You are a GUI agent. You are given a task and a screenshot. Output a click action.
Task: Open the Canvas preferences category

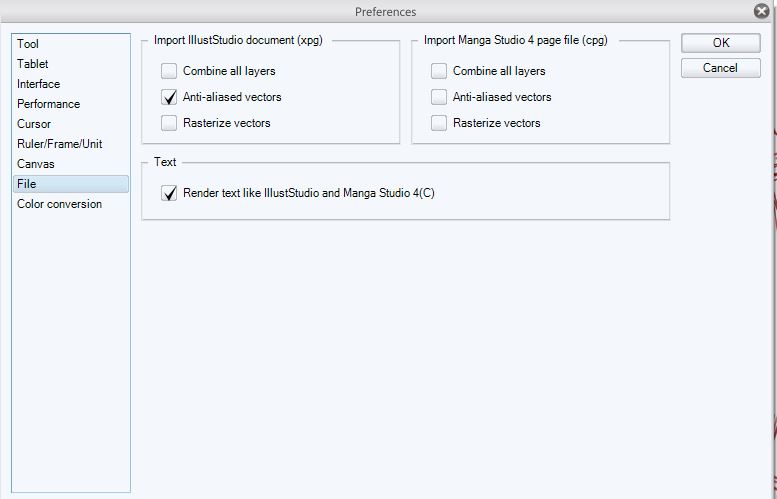coord(36,164)
